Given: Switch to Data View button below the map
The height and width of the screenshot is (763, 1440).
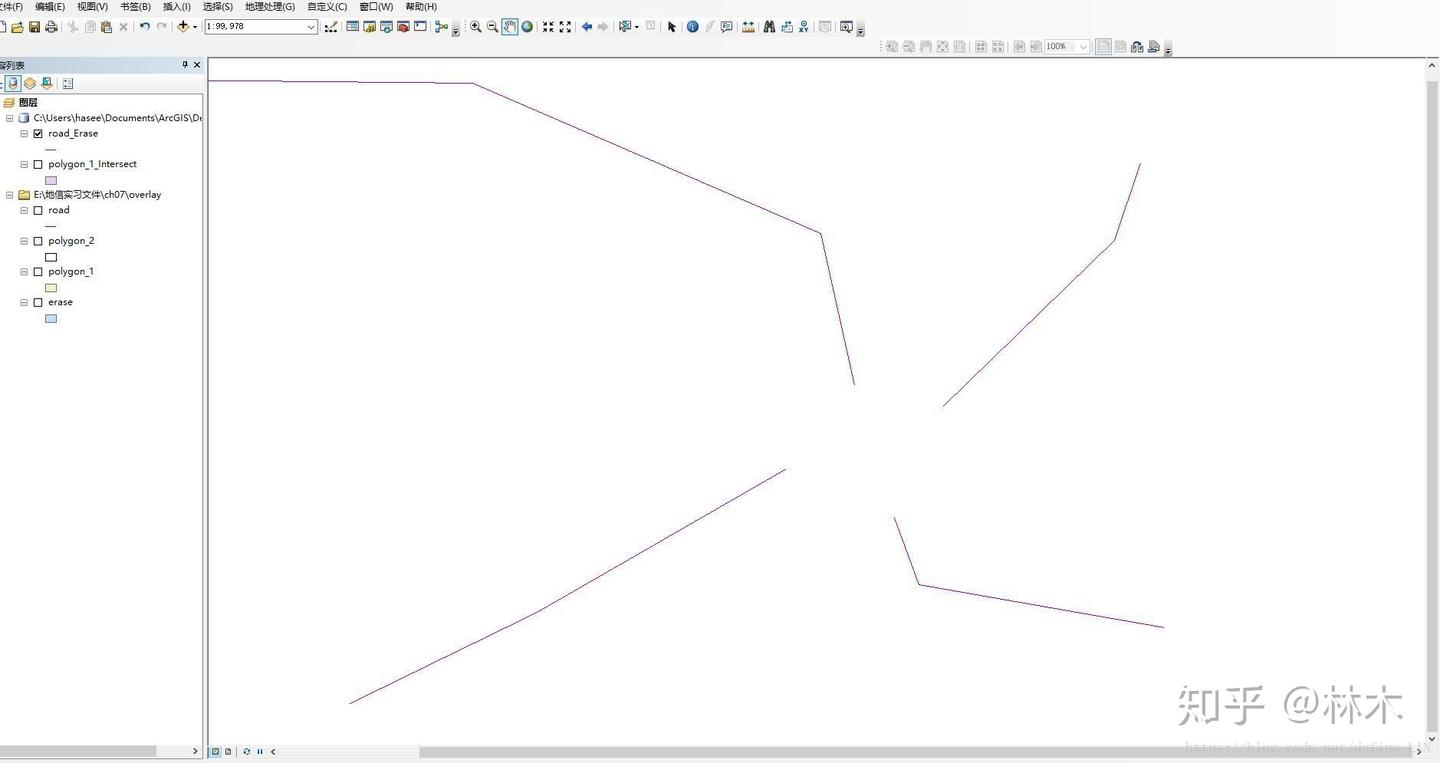Looking at the screenshot, I should 215,751.
